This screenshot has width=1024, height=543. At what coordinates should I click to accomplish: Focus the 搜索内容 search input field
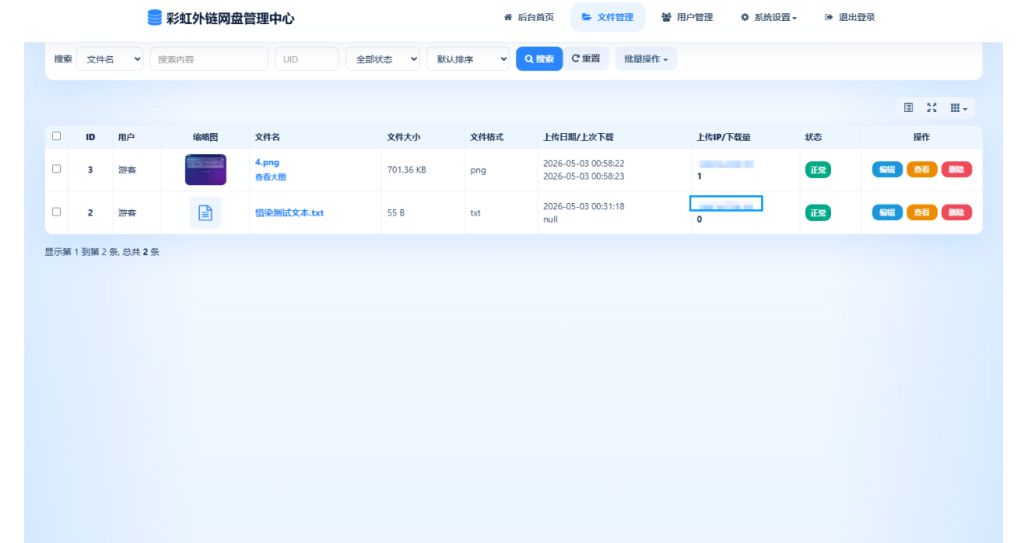[209, 59]
